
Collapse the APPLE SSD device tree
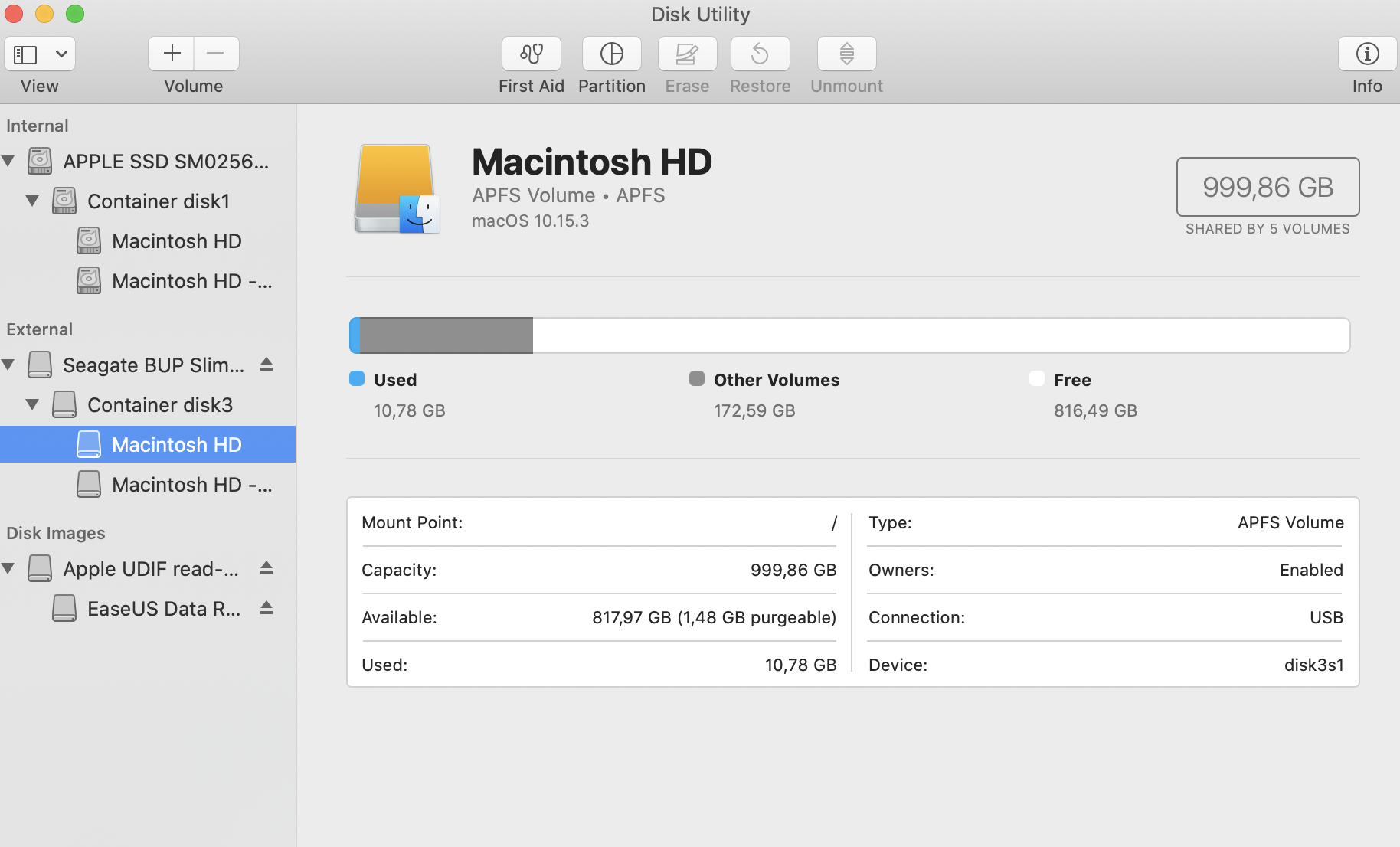(x=8, y=161)
